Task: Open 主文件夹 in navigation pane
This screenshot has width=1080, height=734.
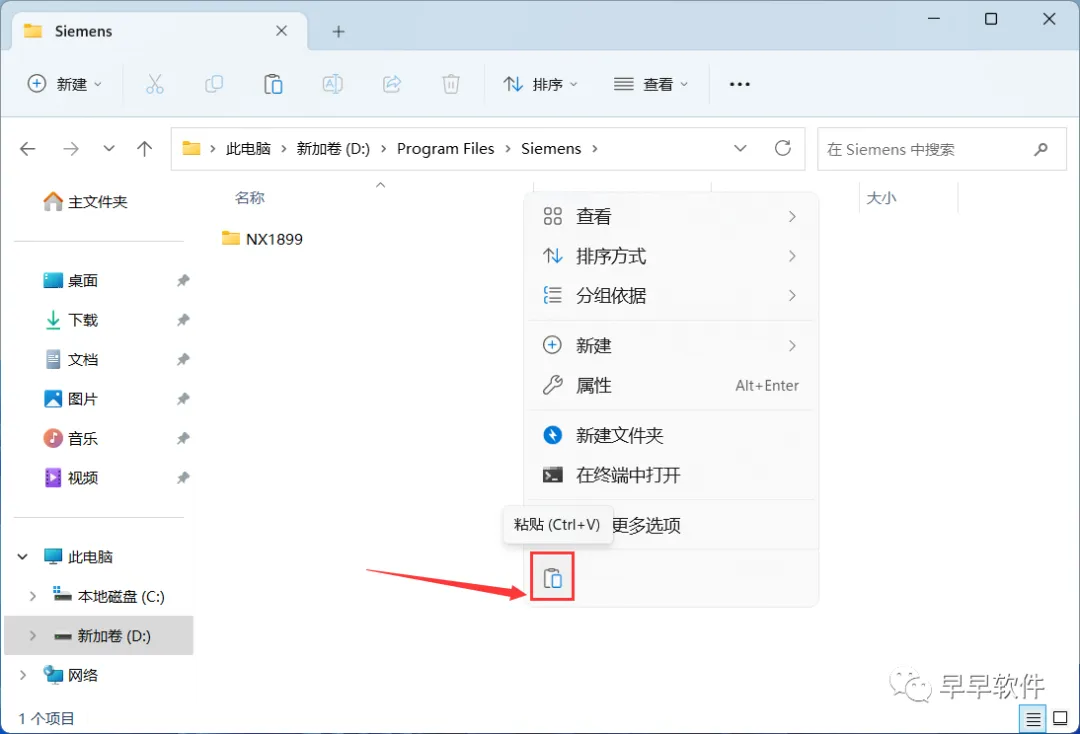Action: pos(85,202)
